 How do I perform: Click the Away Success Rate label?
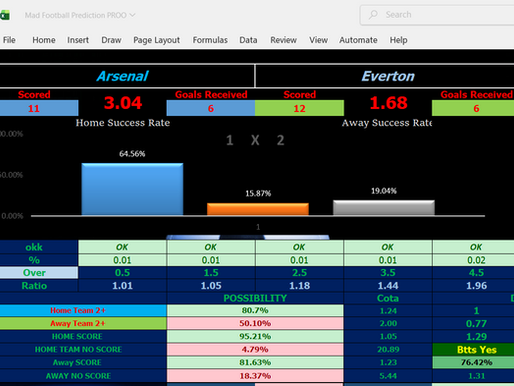(x=387, y=123)
